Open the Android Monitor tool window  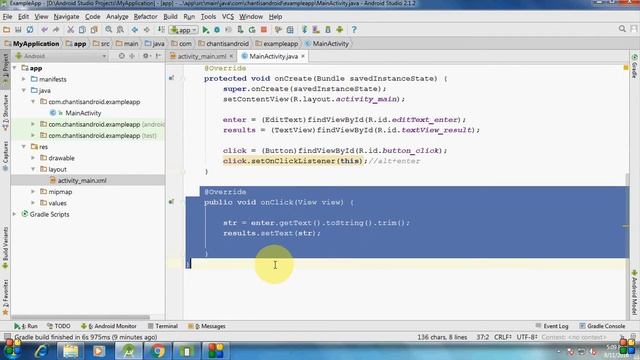[x=109, y=326]
